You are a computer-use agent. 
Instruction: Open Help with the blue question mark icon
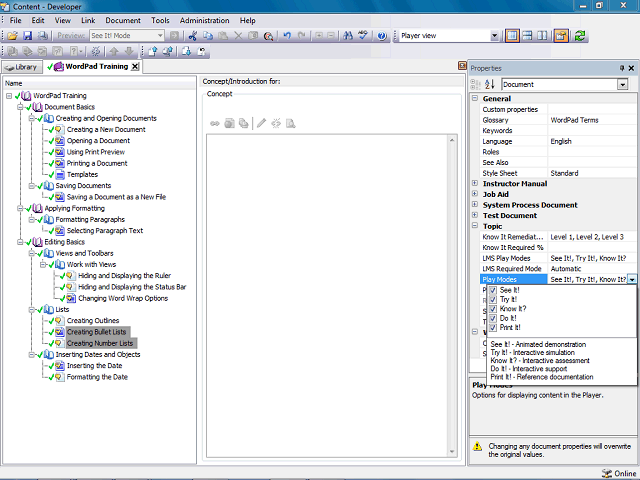pyautogui.click(x=382, y=36)
